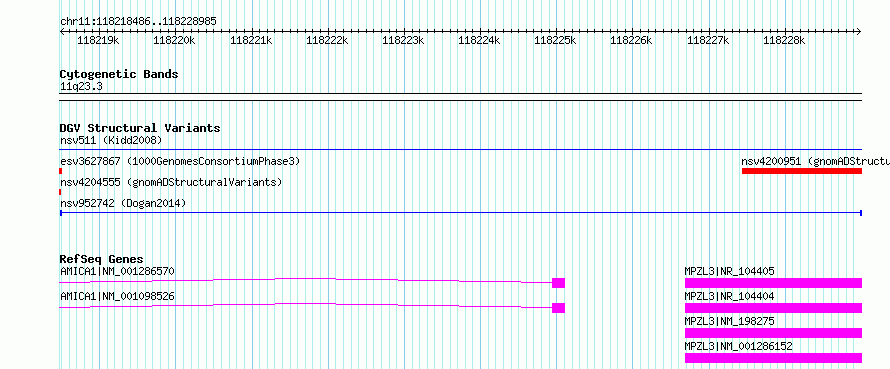Click the 118227k ruler tick label

pyautogui.click(x=708, y=40)
